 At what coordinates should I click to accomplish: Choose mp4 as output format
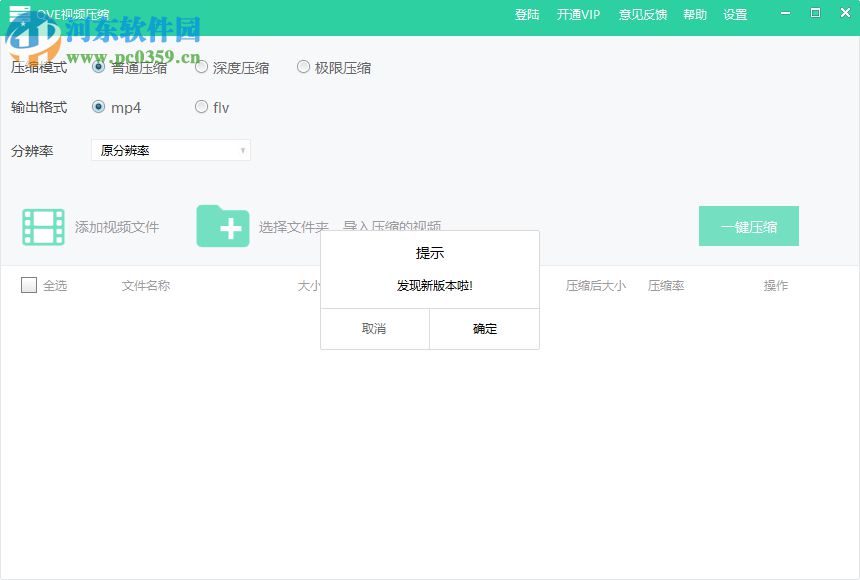pyautogui.click(x=97, y=107)
